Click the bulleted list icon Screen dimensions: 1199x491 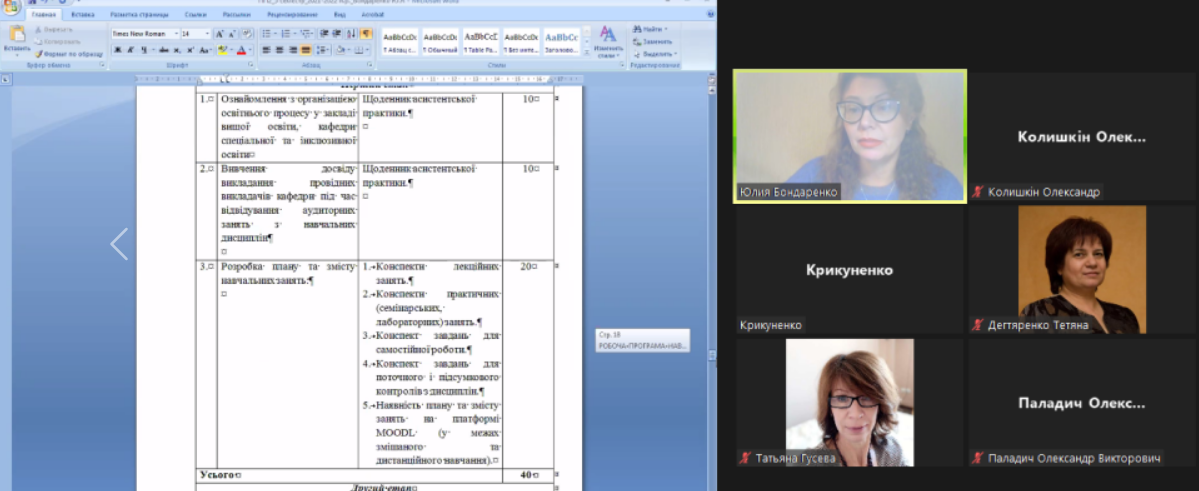pyautogui.click(x=266, y=33)
